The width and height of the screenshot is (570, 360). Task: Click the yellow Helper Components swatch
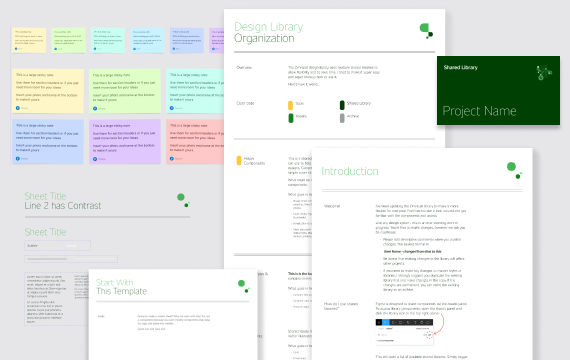tap(239, 160)
